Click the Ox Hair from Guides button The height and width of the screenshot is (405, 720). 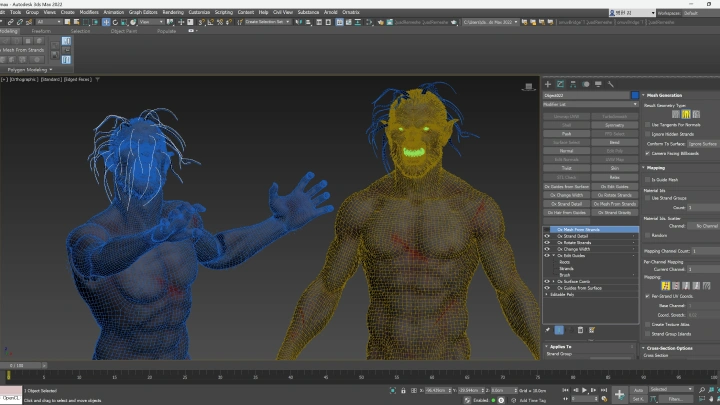566,213
